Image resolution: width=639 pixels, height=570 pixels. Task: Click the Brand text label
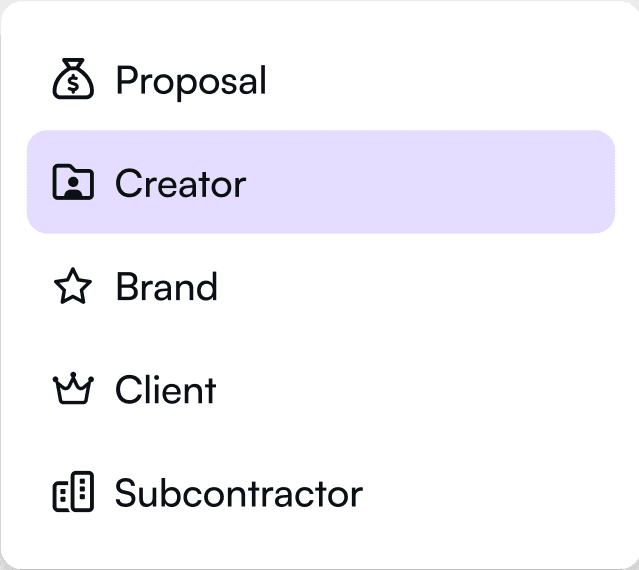(x=167, y=286)
